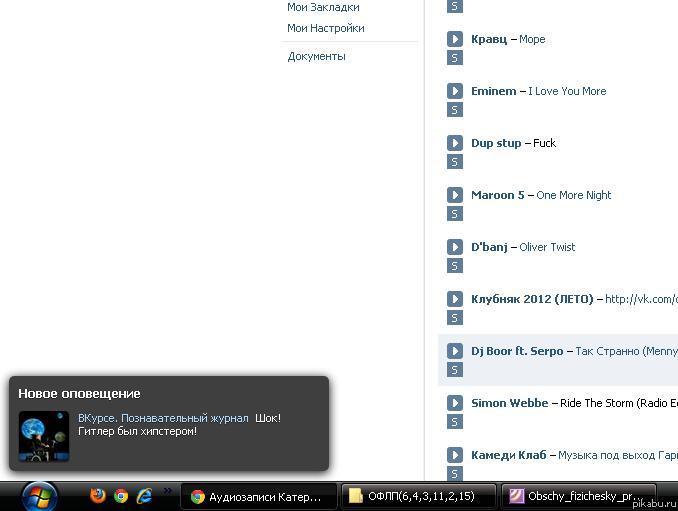
Task: Play Maroon 5 – One More Night
Action: 454,195
